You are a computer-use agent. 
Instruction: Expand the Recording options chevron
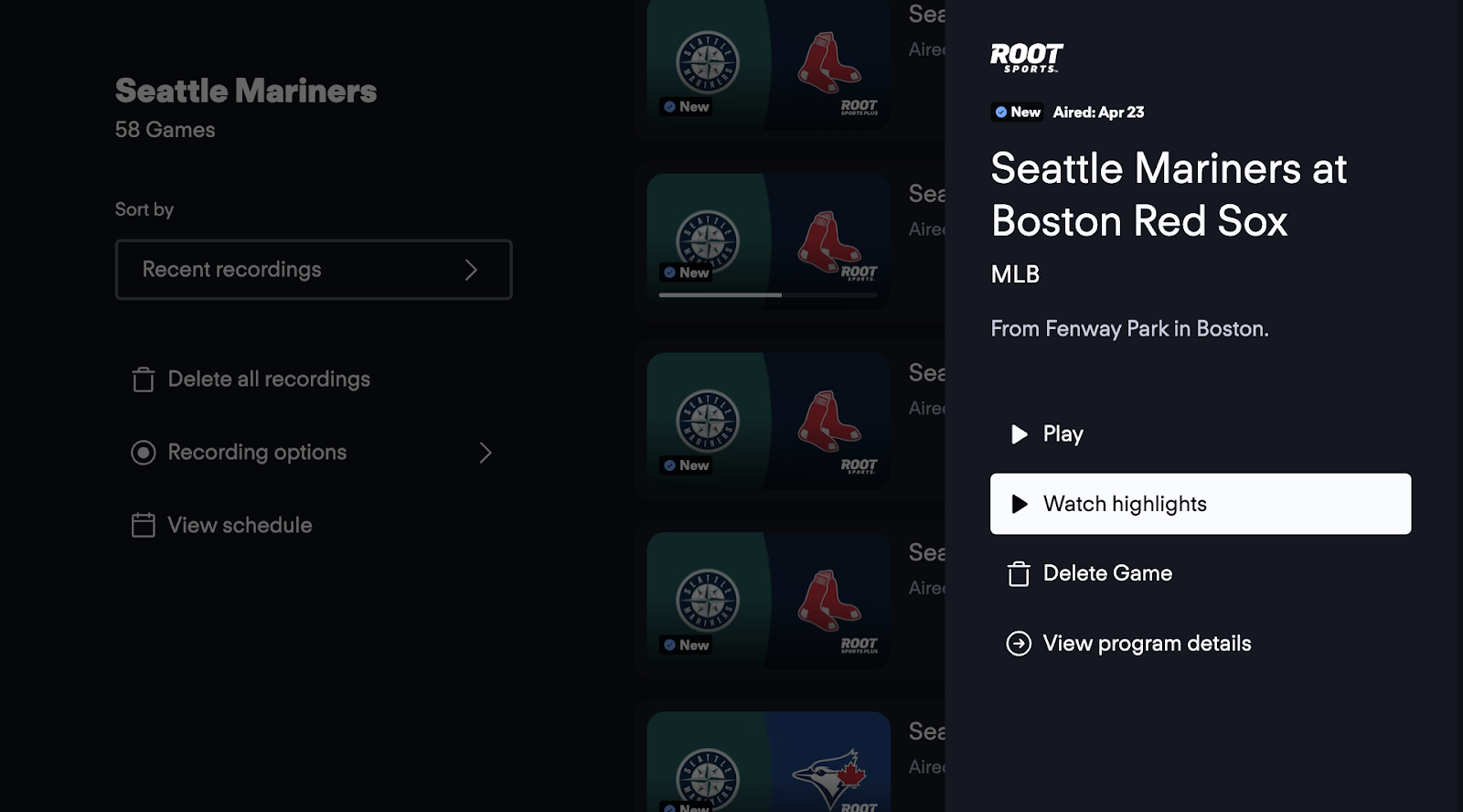click(x=486, y=453)
